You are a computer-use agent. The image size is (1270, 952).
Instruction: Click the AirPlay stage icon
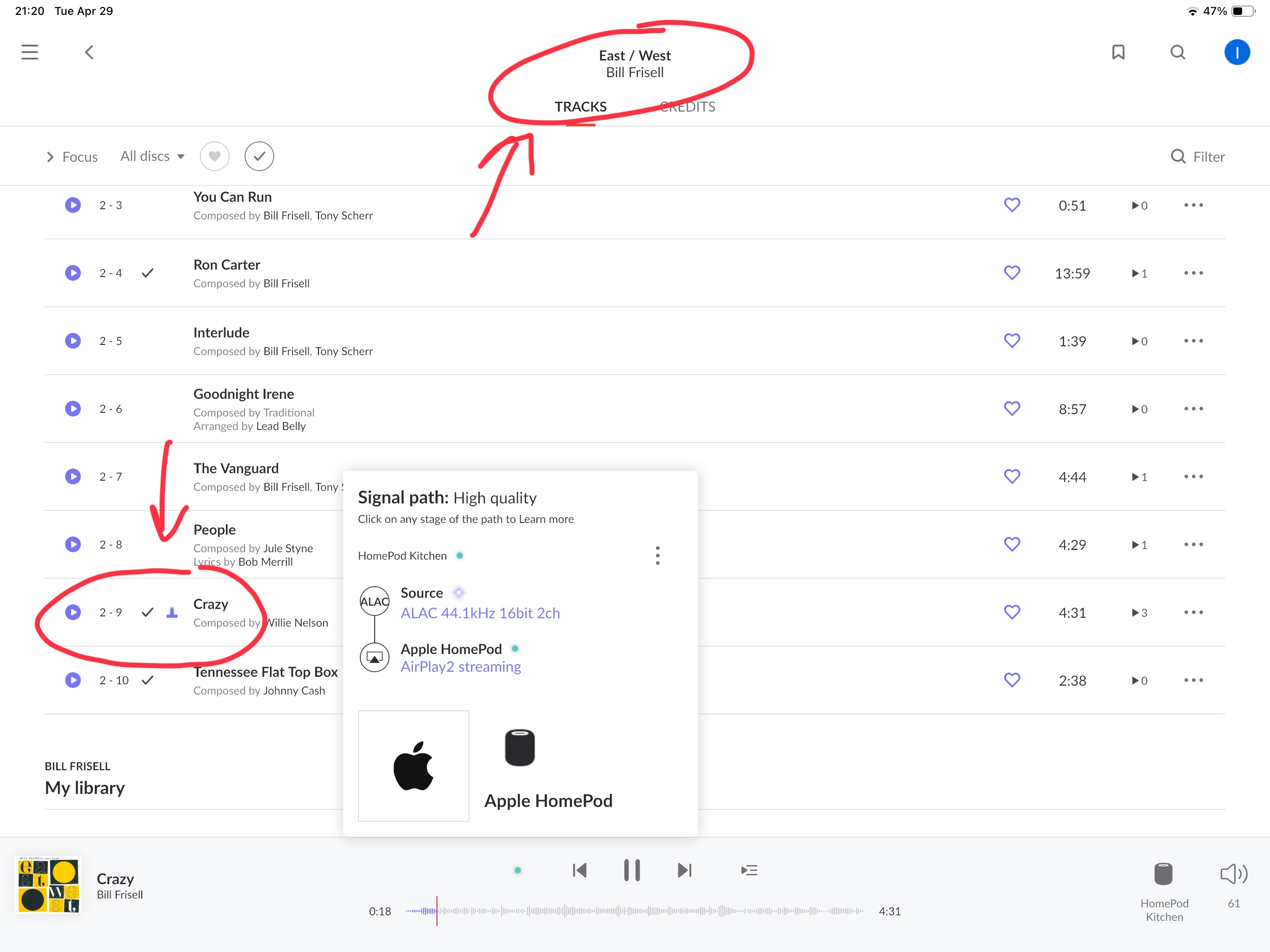pyautogui.click(x=374, y=657)
